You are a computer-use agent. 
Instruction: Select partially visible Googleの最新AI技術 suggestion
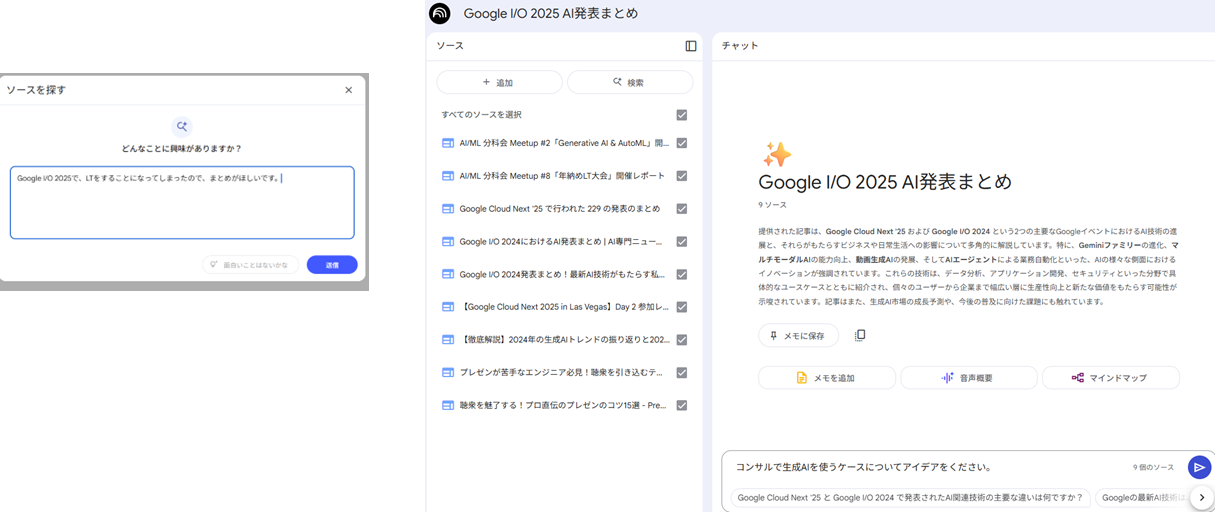1142,497
